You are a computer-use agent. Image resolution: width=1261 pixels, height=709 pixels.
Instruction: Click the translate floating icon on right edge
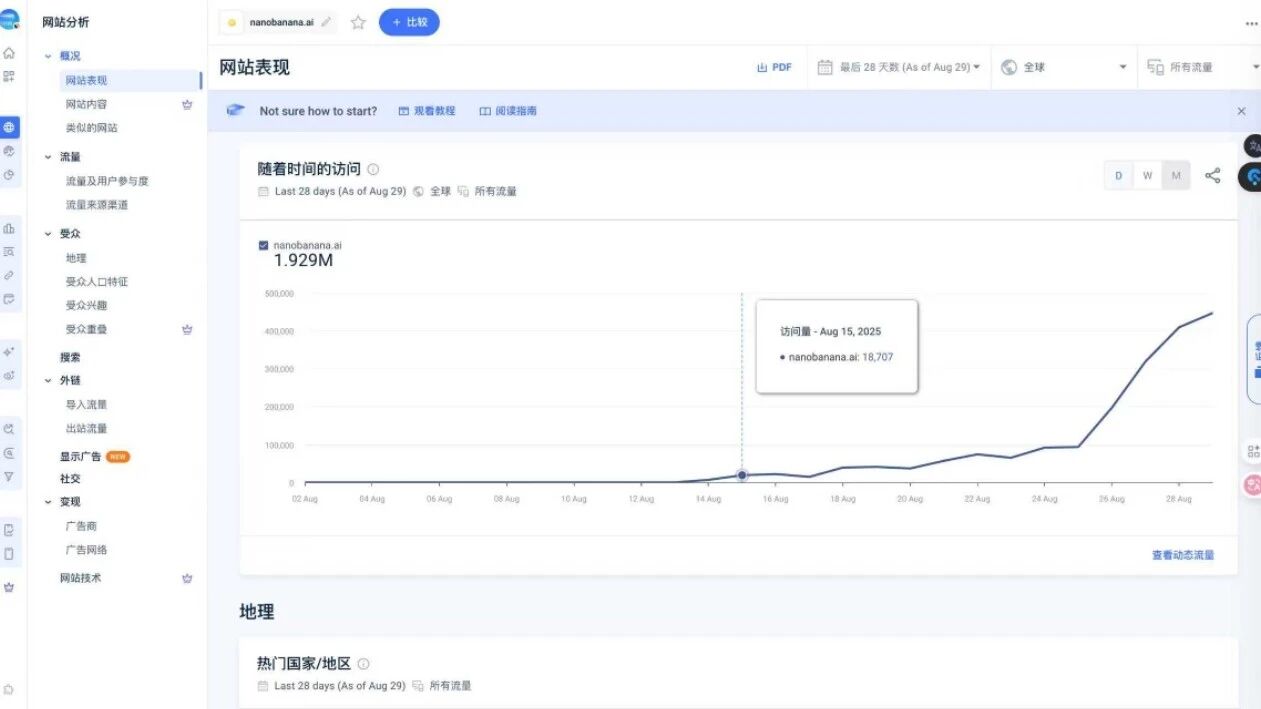tap(1253, 147)
